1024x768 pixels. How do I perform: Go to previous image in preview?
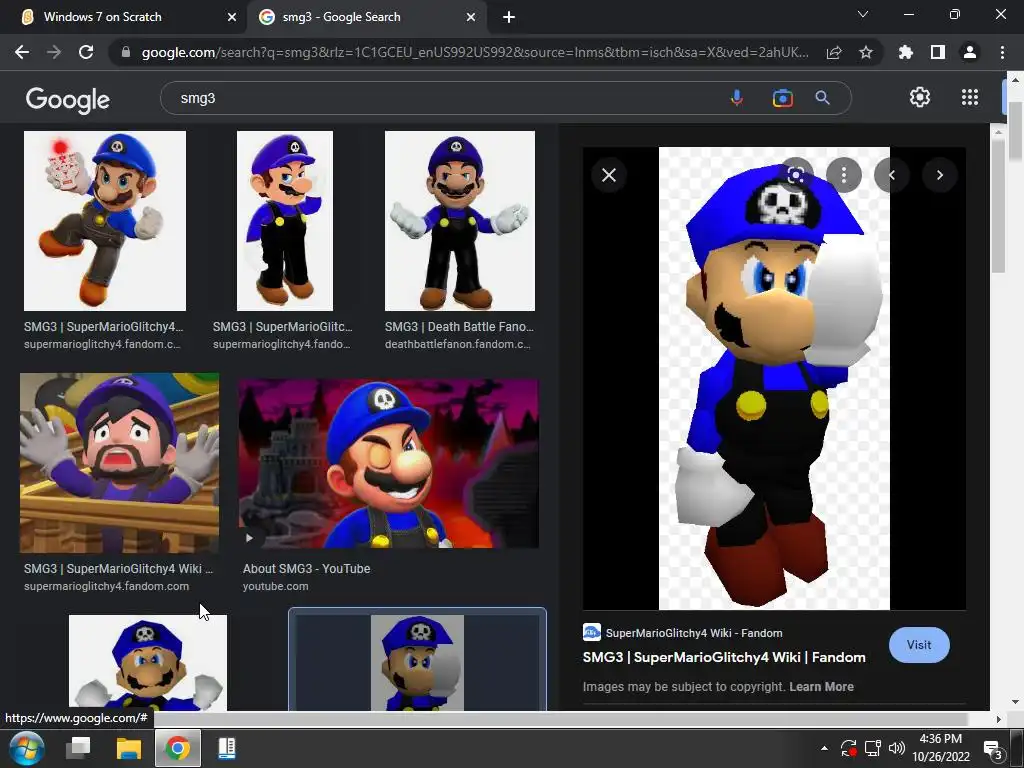point(891,175)
